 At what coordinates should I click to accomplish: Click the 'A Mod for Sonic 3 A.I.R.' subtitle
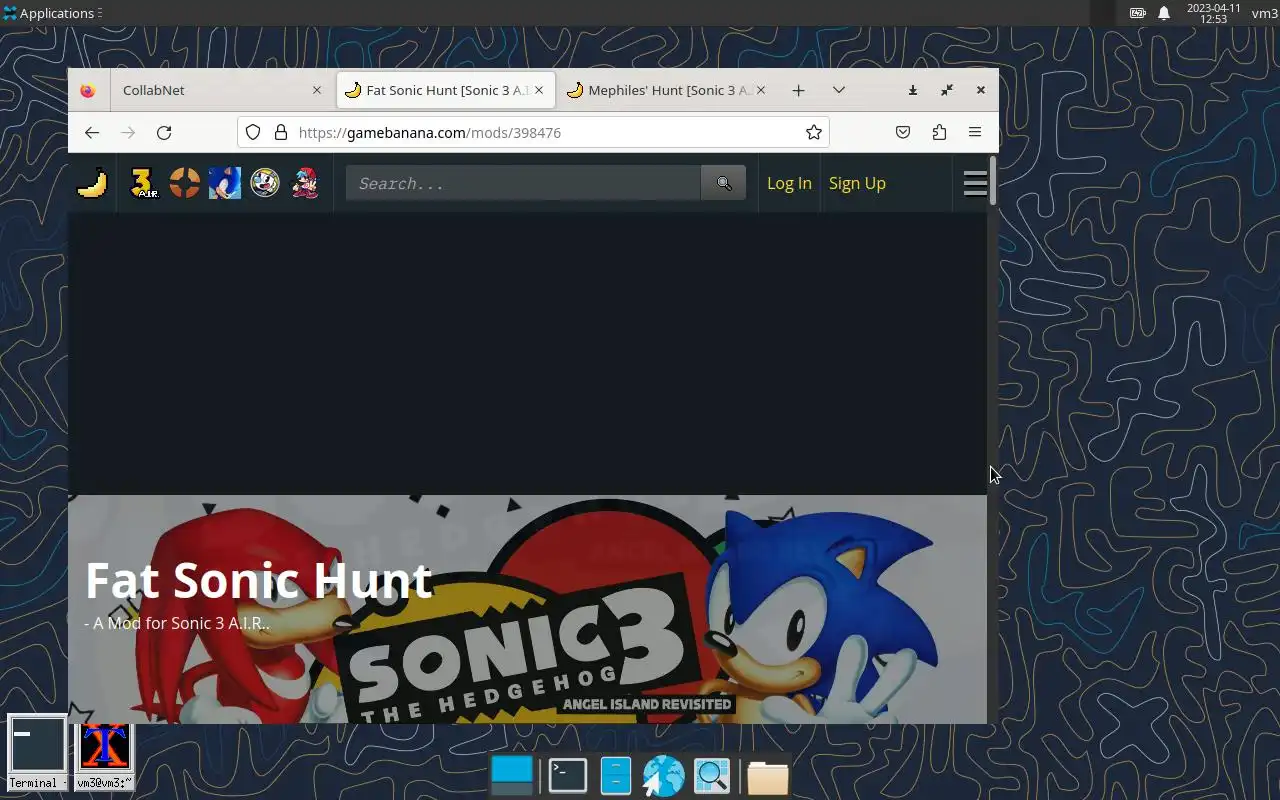coord(177,623)
